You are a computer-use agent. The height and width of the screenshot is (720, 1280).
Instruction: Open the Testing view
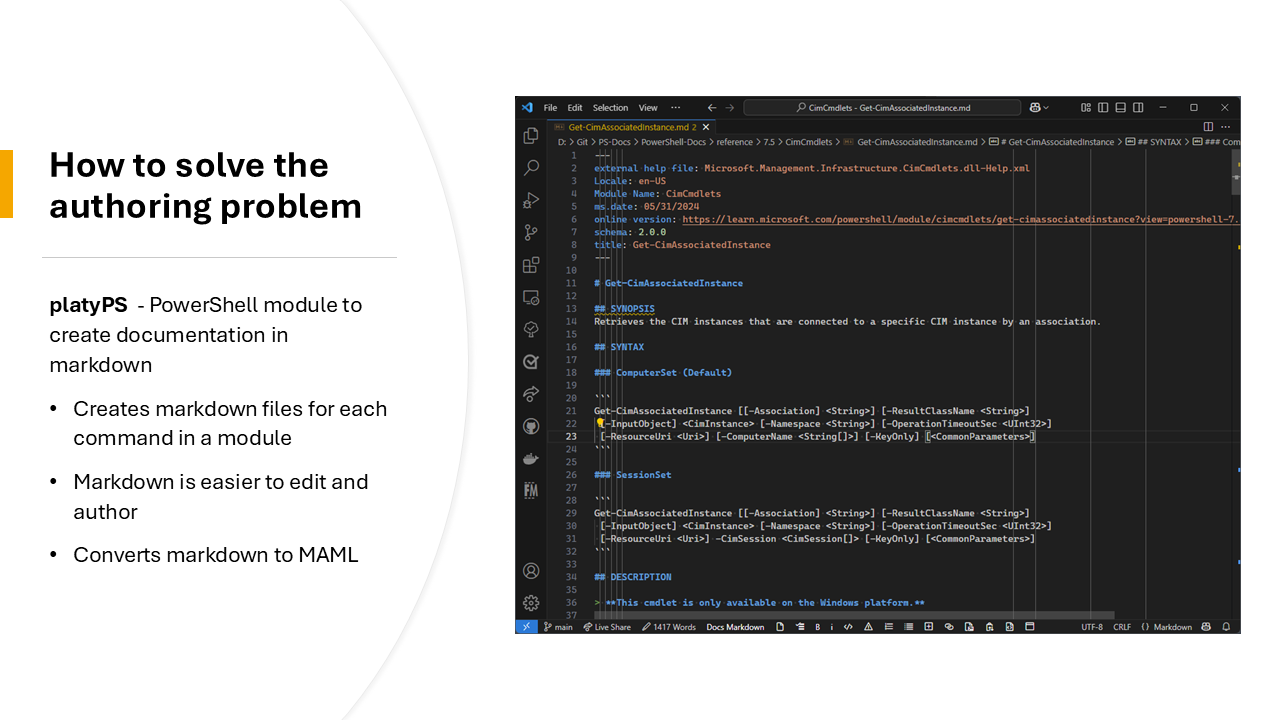pos(530,360)
